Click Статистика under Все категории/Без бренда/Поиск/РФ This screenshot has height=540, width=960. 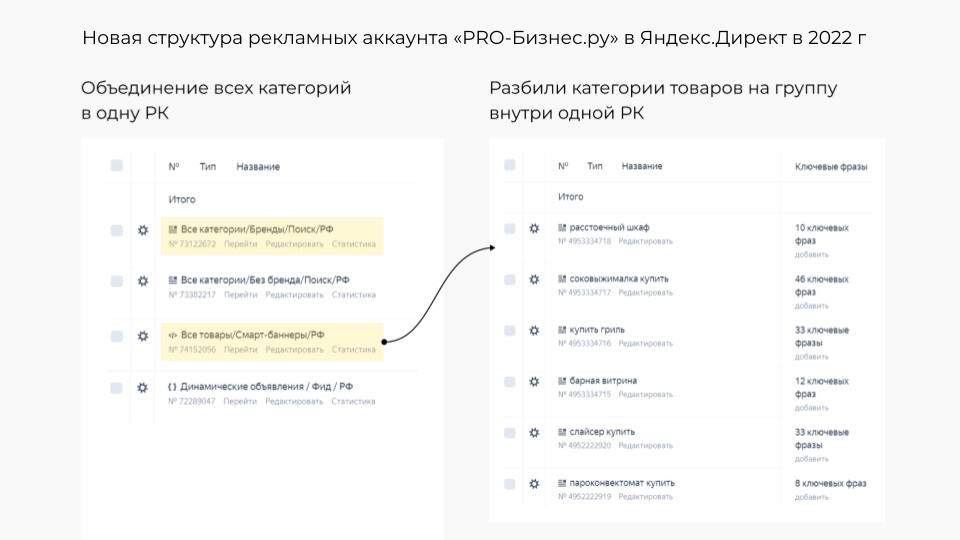point(354,294)
